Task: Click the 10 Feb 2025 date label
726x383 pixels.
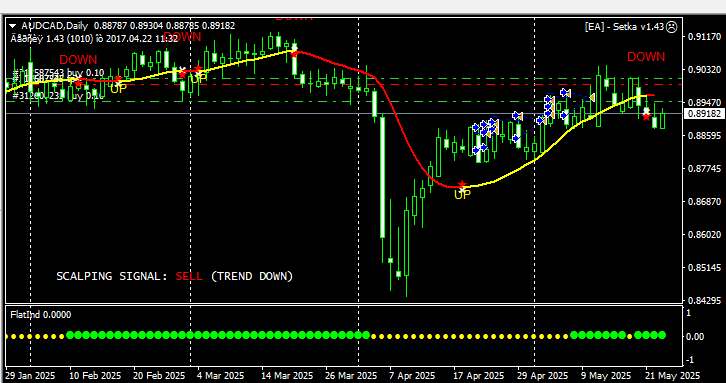Action: [x=95, y=375]
